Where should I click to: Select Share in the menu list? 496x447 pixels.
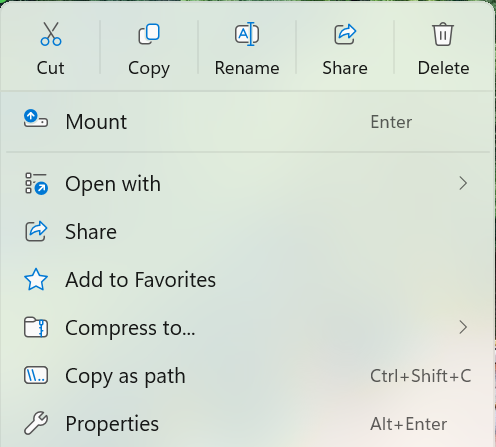tap(248, 231)
